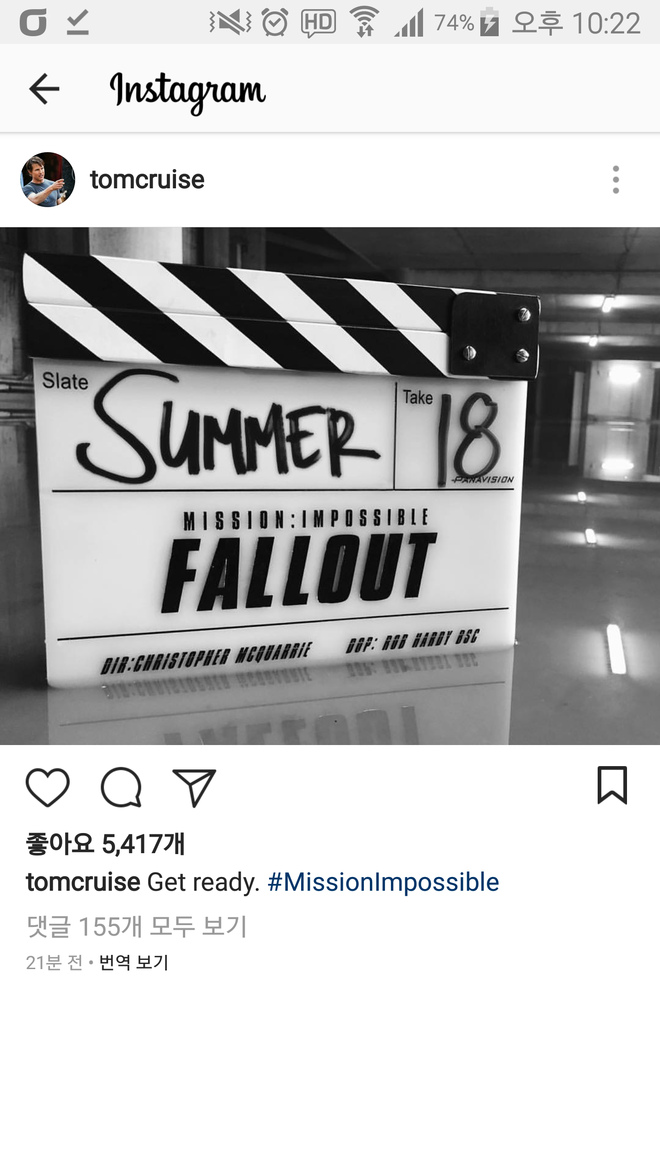This screenshot has height=1173, width=660.
Task: Share post via paper plane icon
Action: (x=194, y=787)
